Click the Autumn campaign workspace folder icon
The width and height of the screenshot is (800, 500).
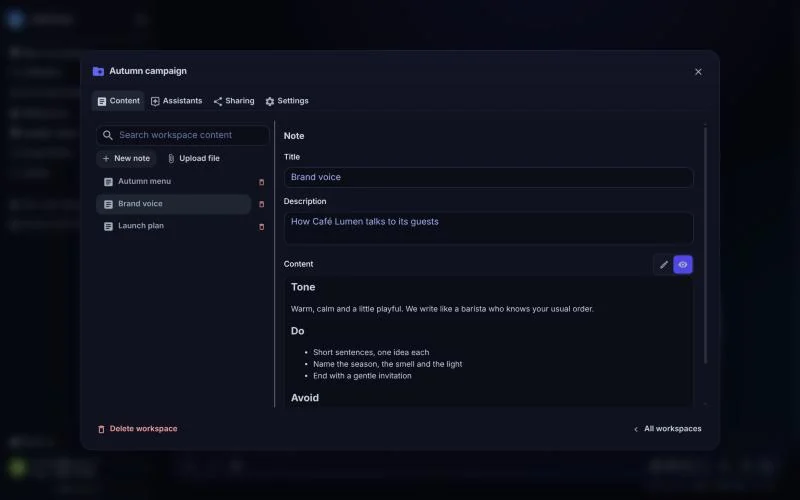coord(98,71)
